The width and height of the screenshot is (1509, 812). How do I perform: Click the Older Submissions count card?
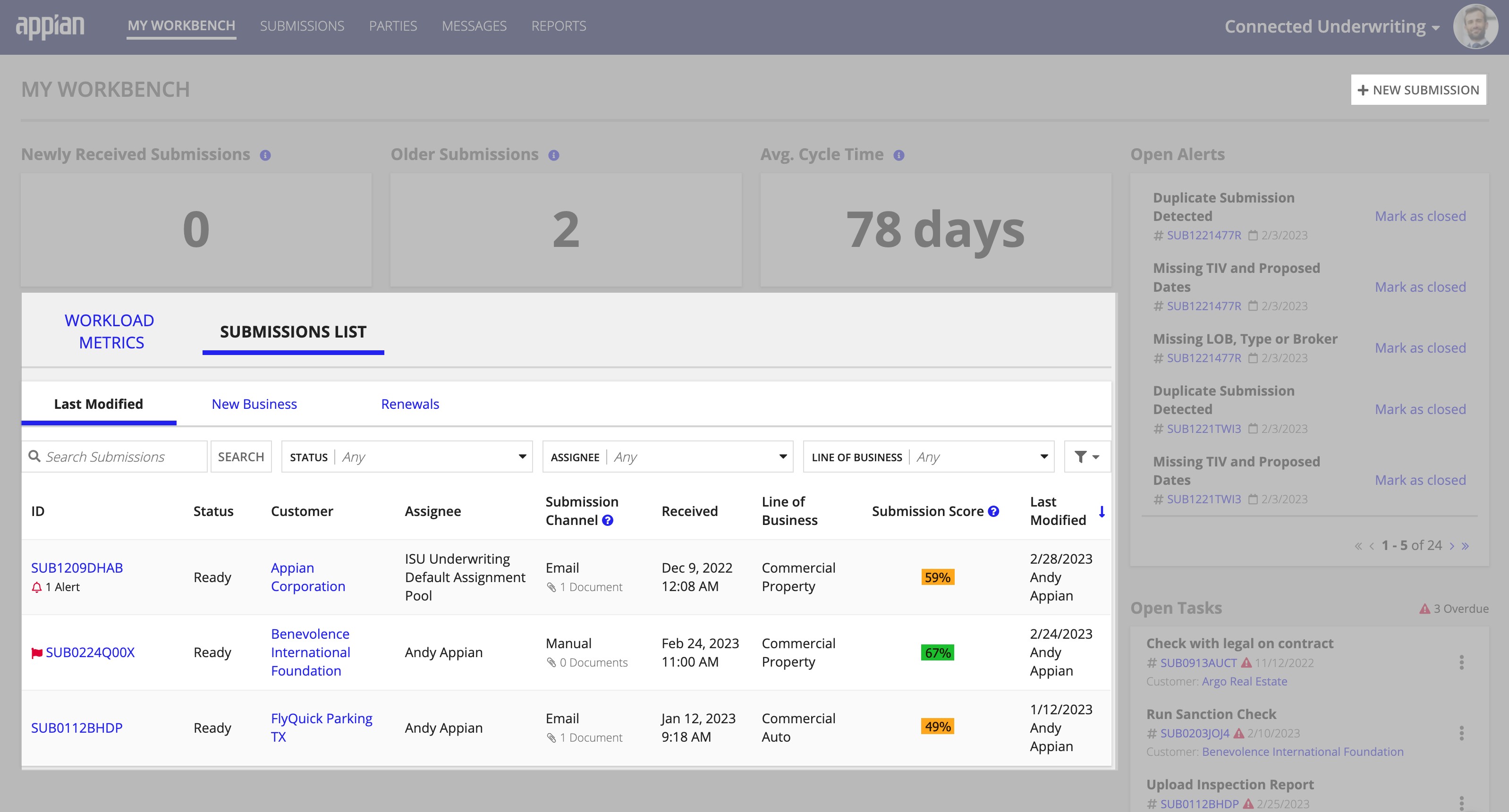pos(566,229)
